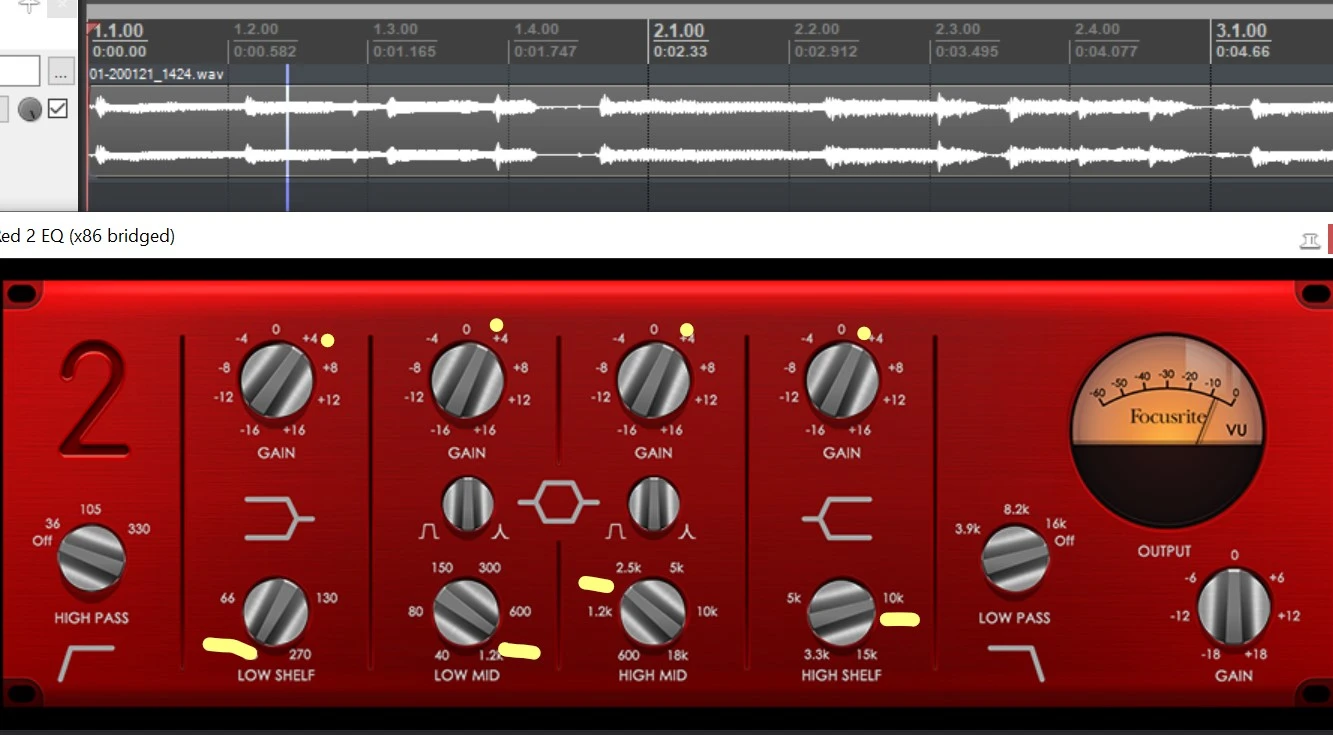Click the output Gain knob
1333x735 pixels.
tap(1234, 607)
